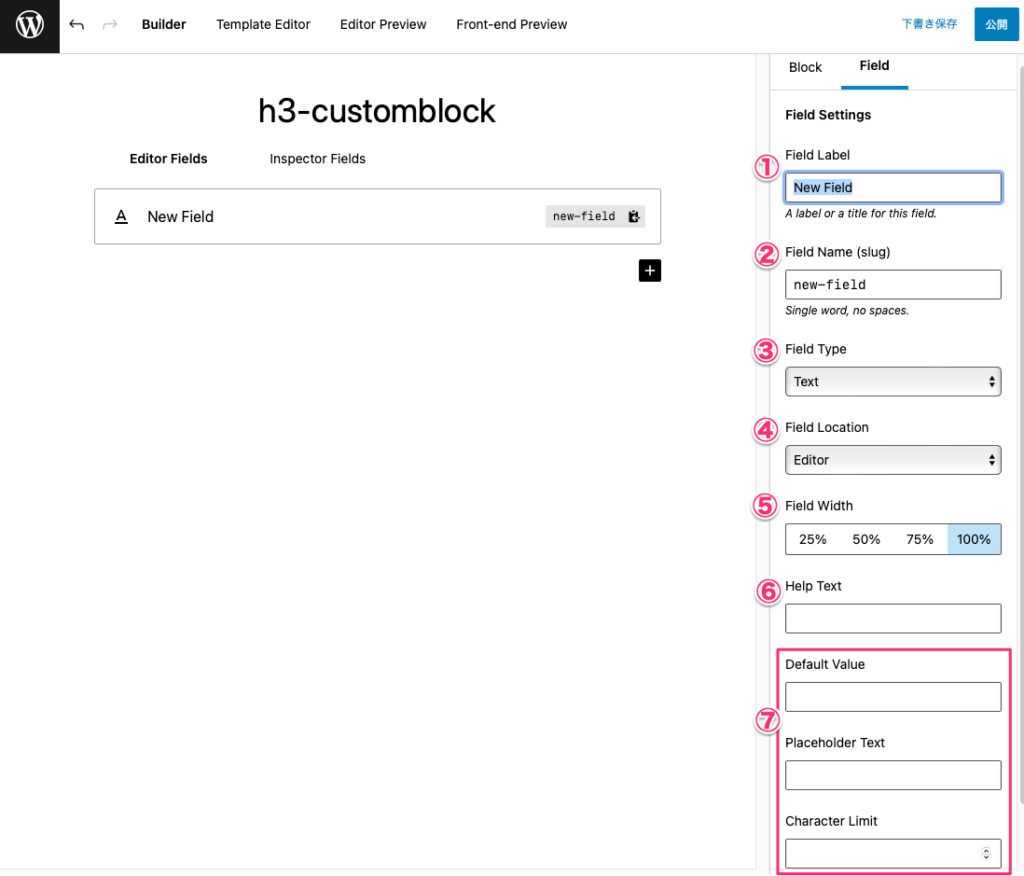Click the text type icon beside New Field
Image resolution: width=1024 pixels, height=876 pixels.
point(121,216)
